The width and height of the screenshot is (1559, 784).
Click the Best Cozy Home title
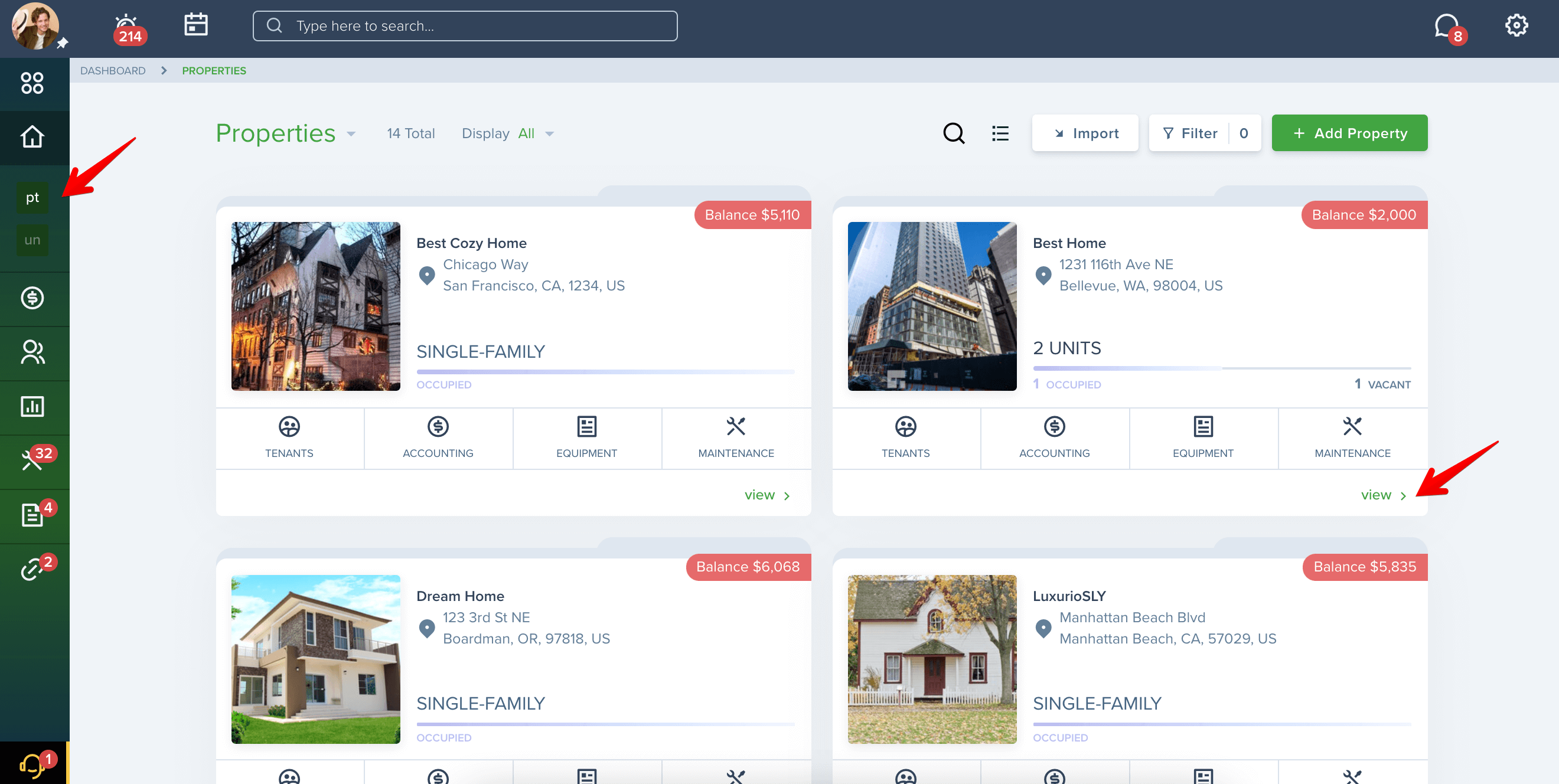pyautogui.click(x=471, y=243)
